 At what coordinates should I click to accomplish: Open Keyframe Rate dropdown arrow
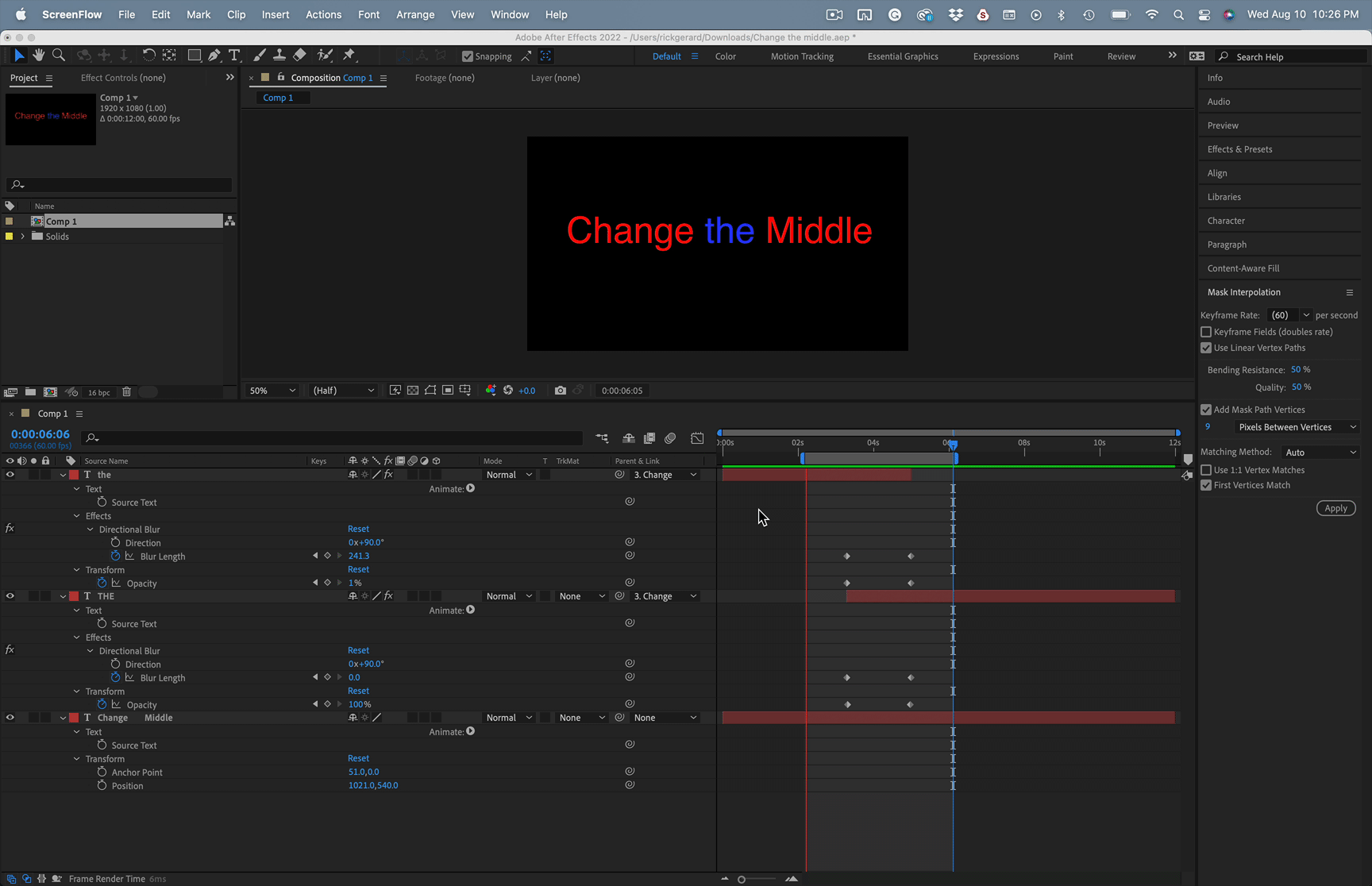pyautogui.click(x=1306, y=315)
